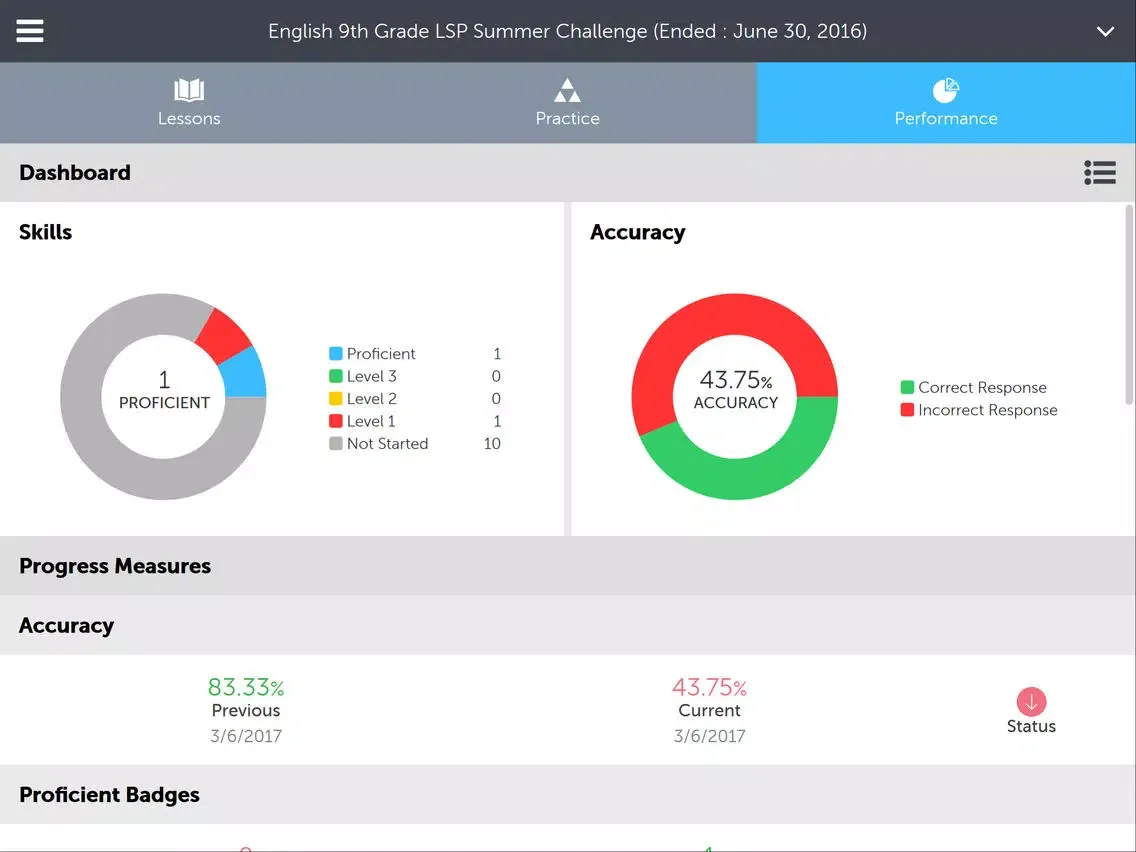Click the triangle Practice icon
The width and height of the screenshot is (1136, 852).
(567, 91)
